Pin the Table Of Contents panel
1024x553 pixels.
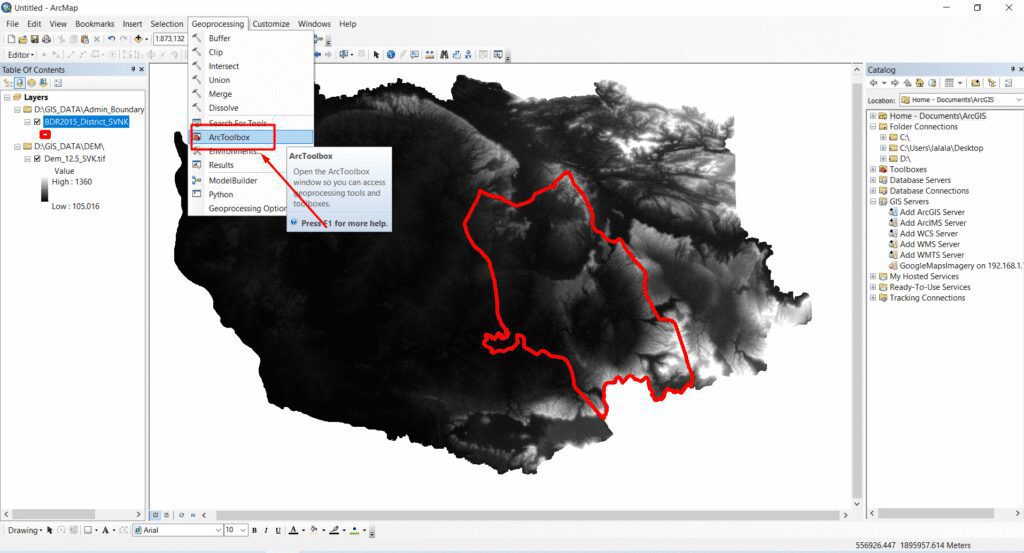pyautogui.click(x=133, y=69)
